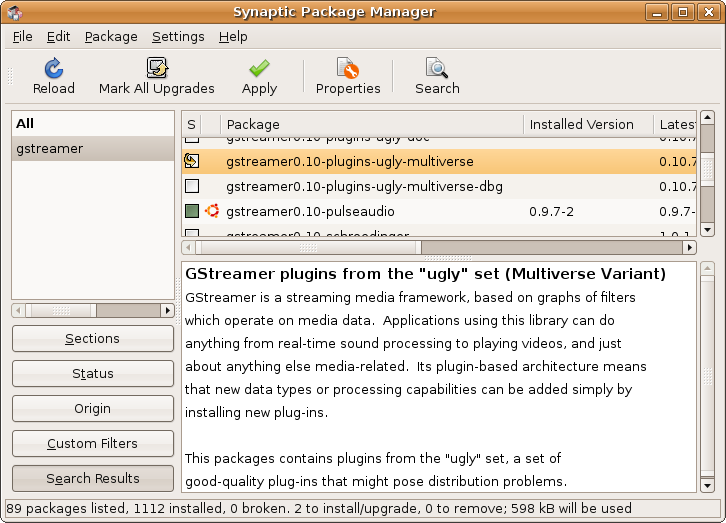Click the Status filter button
Viewport: 726px width, 523px height.
pyautogui.click(x=93, y=374)
